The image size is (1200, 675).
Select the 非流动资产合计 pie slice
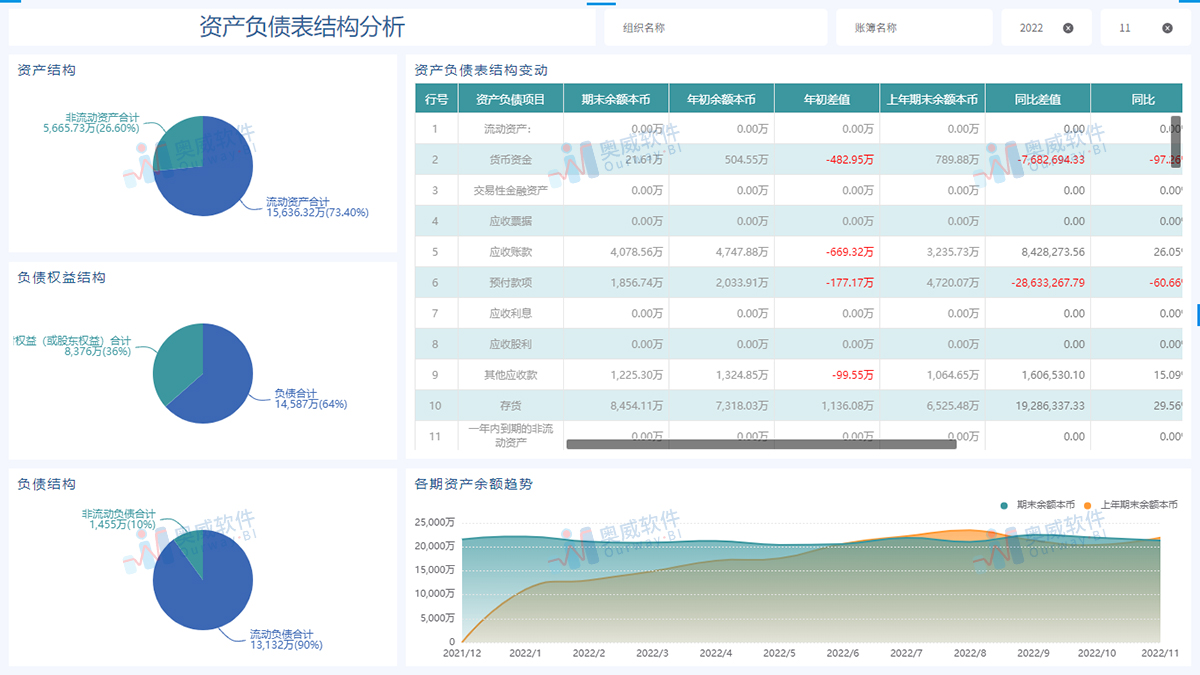pyautogui.click(x=180, y=143)
